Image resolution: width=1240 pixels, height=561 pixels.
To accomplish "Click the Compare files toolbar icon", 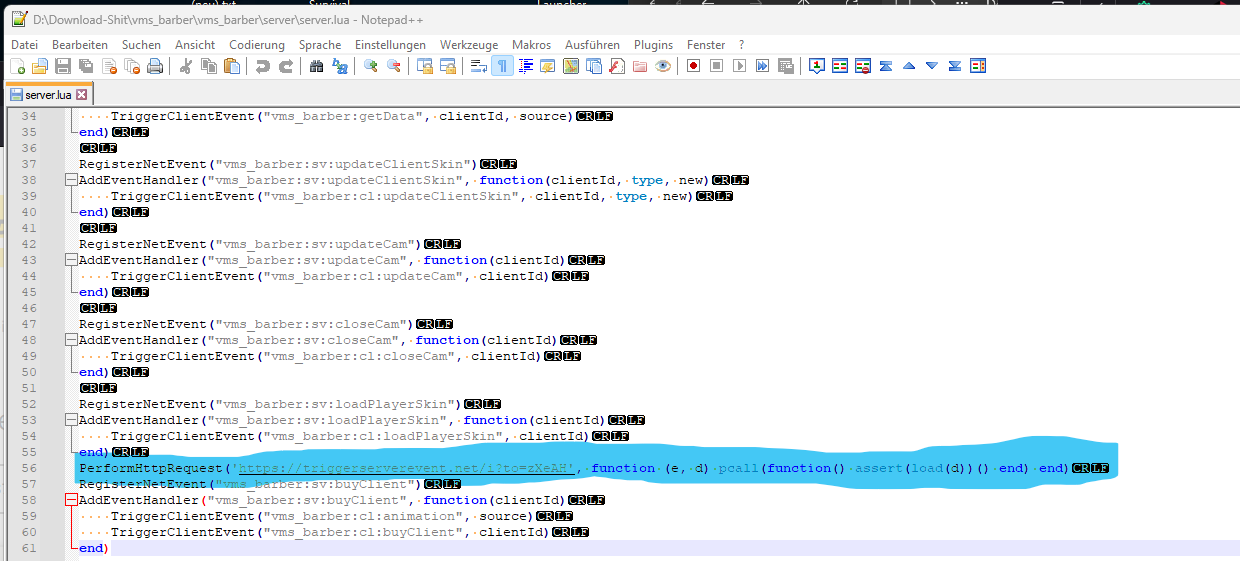I will [840, 66].
